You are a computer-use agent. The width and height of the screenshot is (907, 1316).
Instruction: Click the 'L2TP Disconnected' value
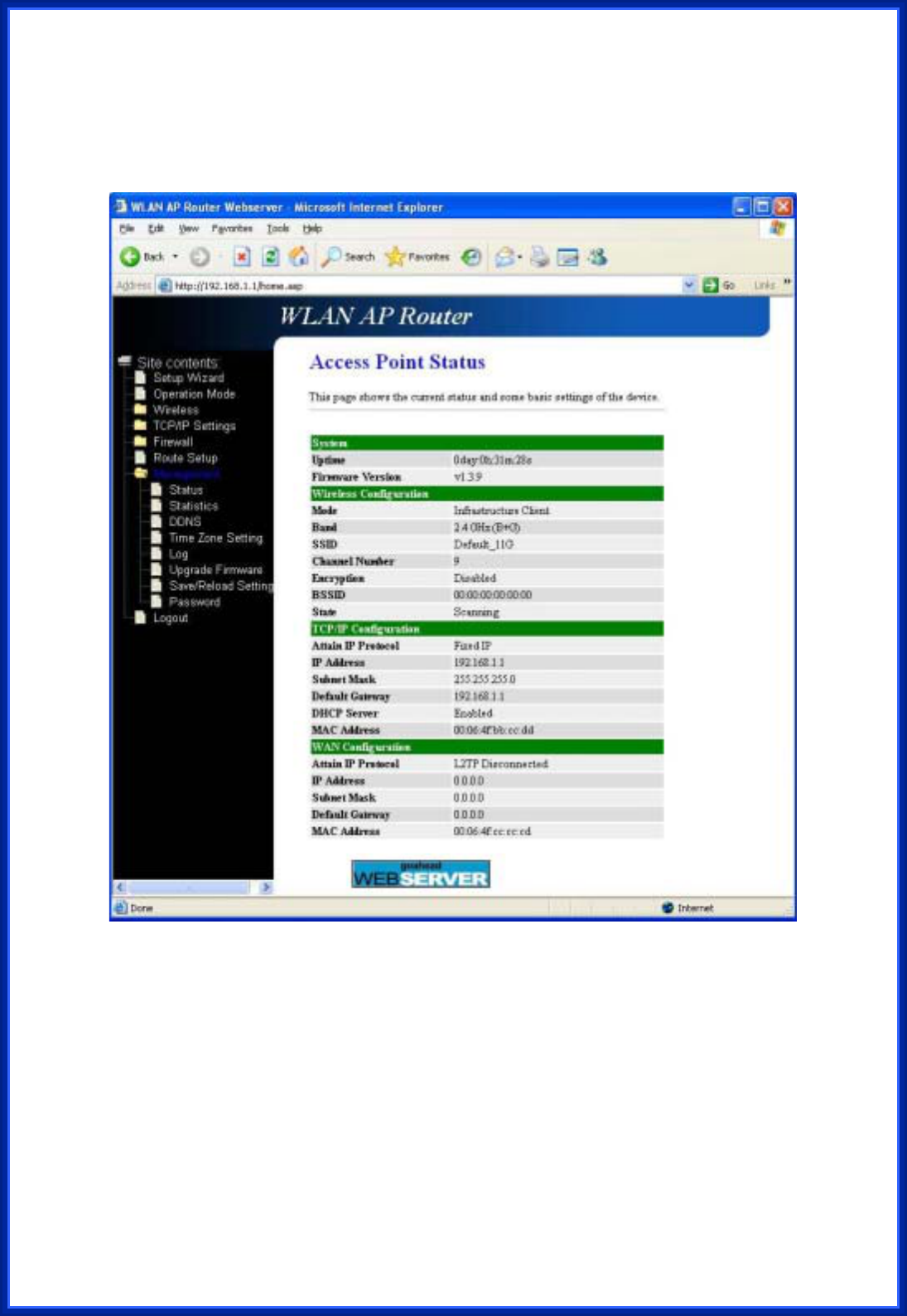pyautogui.click(x=500, y=764)
